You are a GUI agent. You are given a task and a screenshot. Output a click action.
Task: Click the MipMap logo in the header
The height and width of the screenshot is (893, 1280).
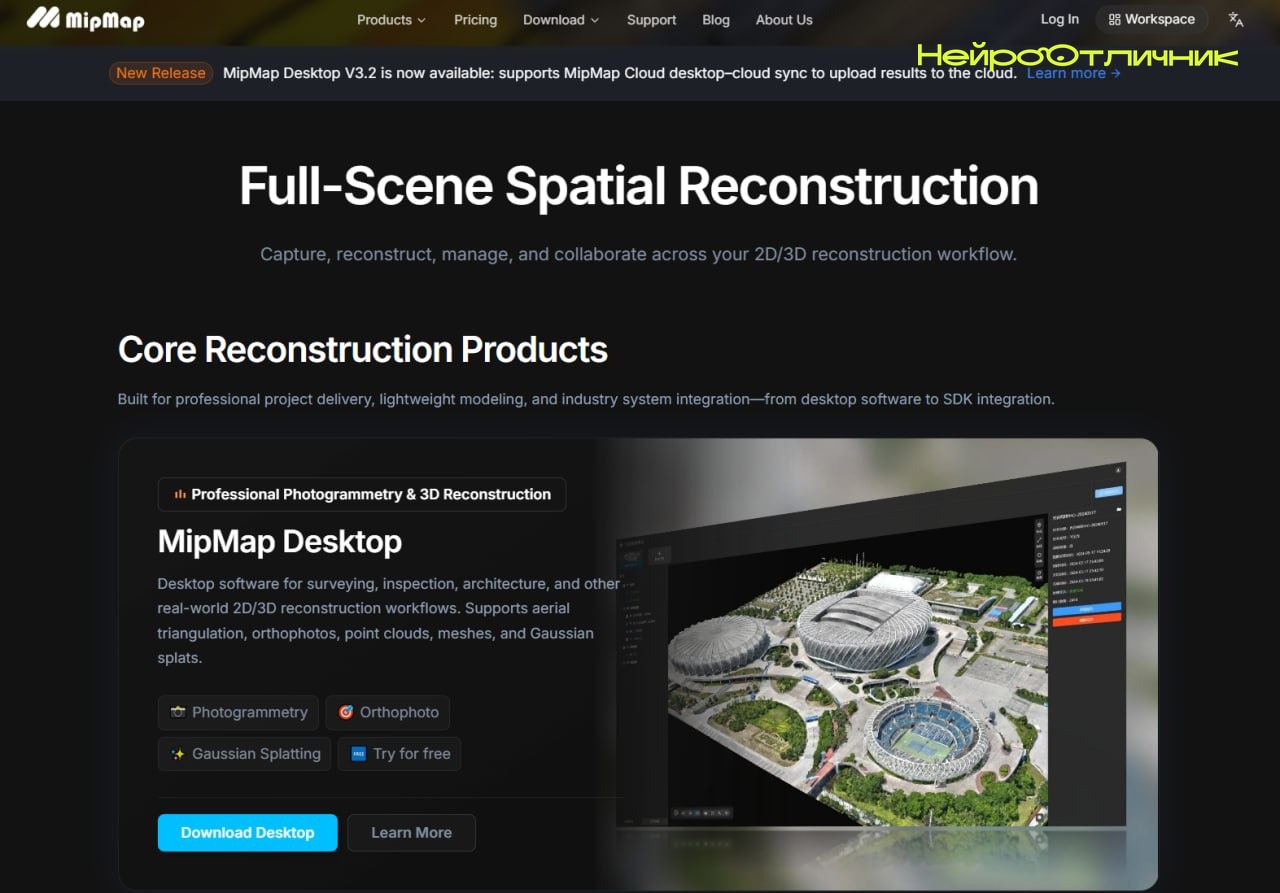point(85,19)
